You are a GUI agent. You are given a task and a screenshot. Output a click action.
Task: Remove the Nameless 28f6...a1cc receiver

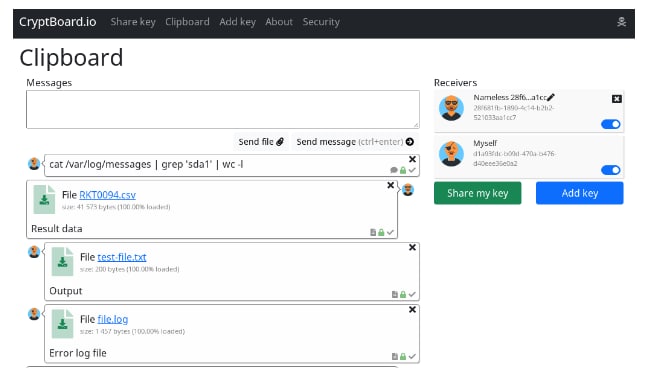[617, 99]
